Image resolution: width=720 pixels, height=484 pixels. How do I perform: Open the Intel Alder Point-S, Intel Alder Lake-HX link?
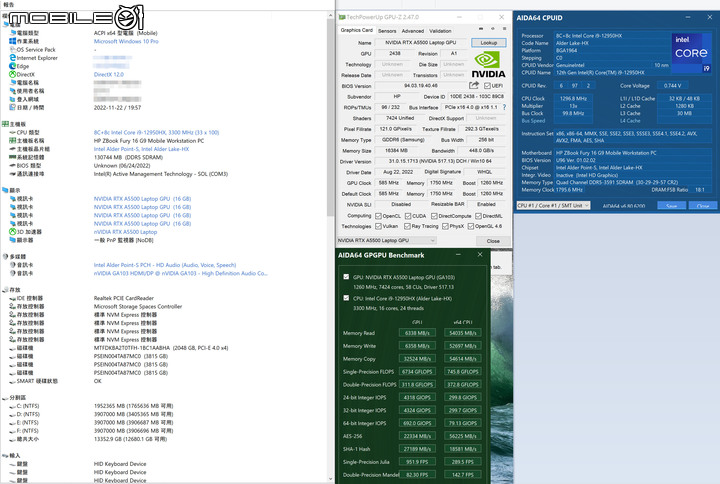tap(141, 149)
